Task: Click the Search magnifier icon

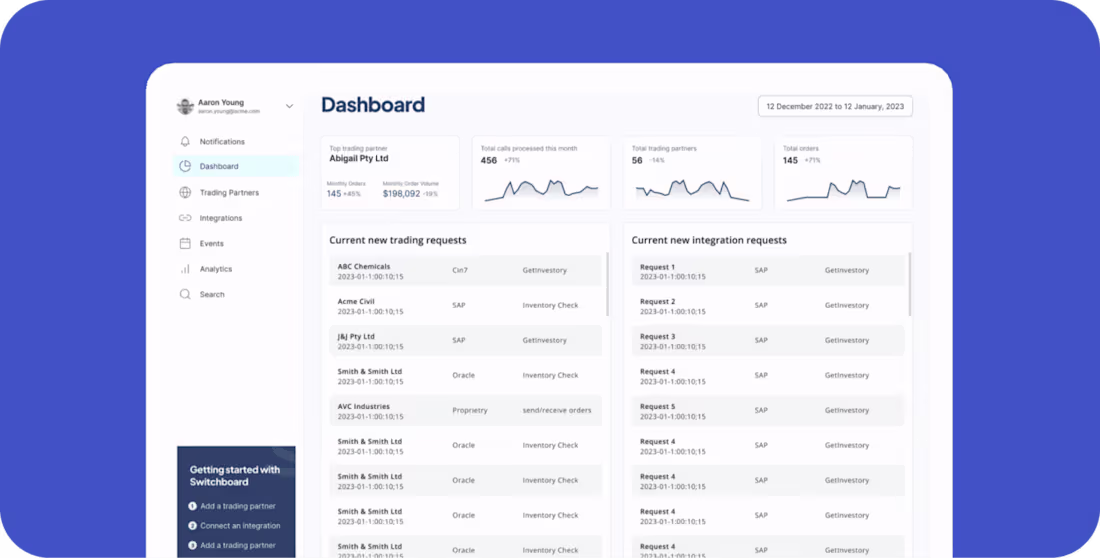Action: (185, 294)
